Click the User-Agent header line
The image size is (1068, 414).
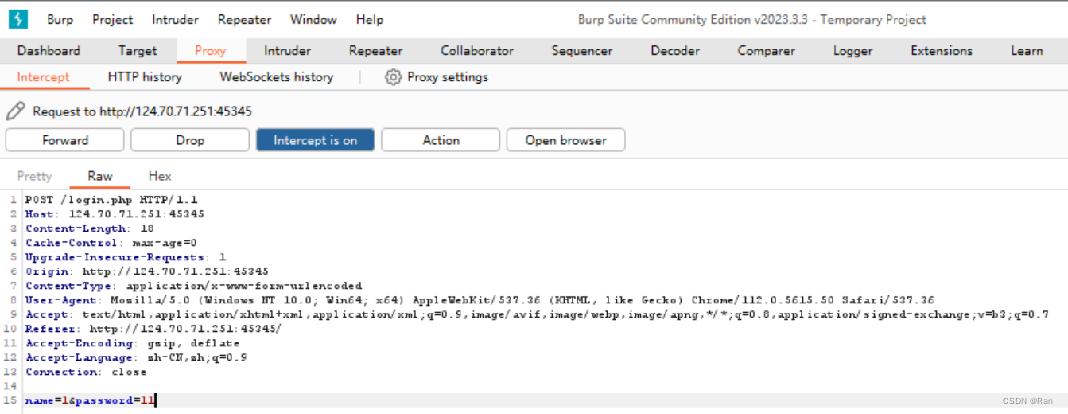[480, 300]
